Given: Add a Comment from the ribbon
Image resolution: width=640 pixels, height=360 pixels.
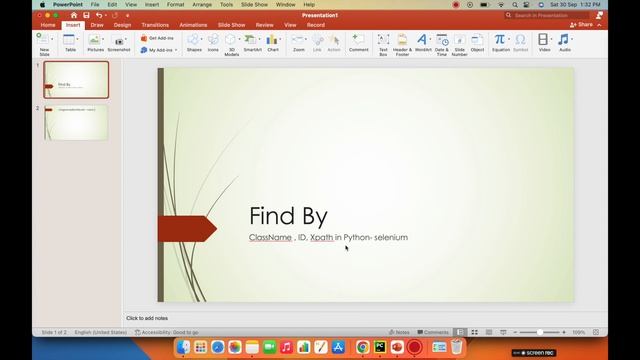Looking at the screenshot, I should 358,43.
